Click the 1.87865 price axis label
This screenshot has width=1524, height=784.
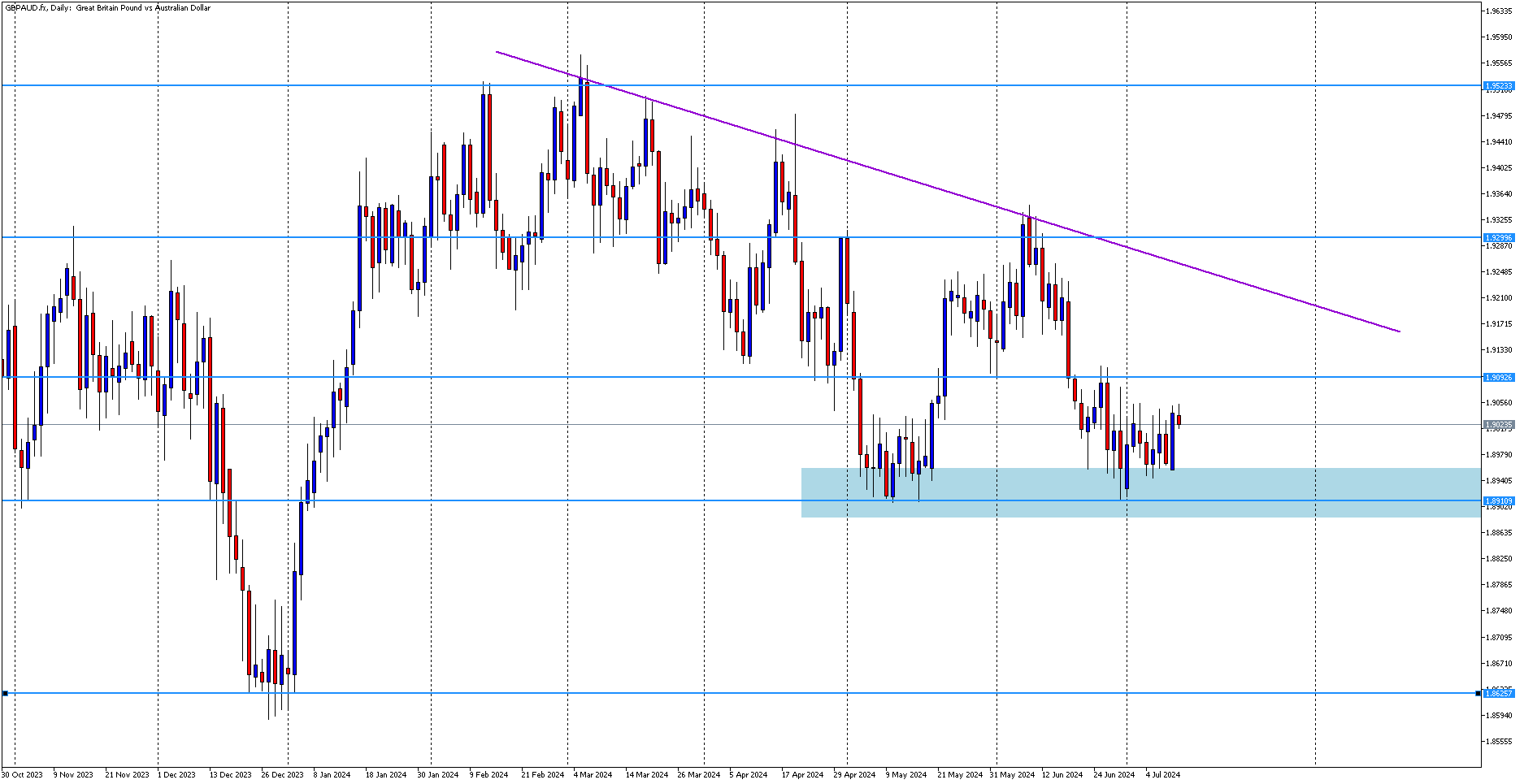[x=1500, y=585]
